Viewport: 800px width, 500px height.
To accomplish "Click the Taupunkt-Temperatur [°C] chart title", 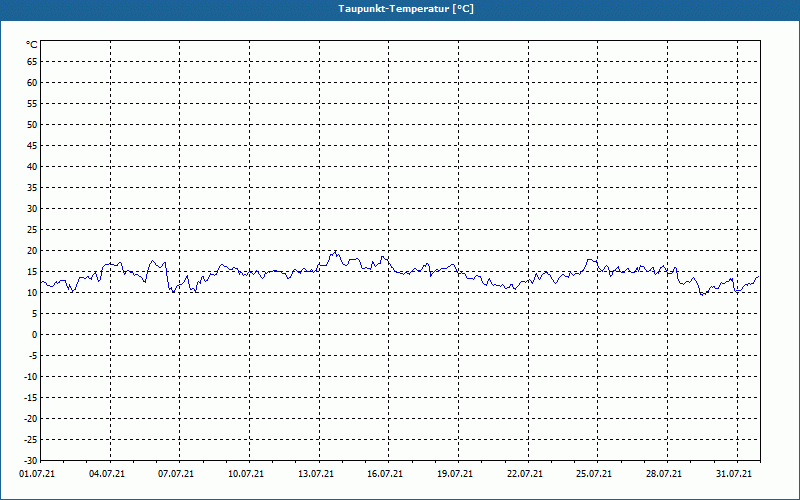I will (399, 8).
